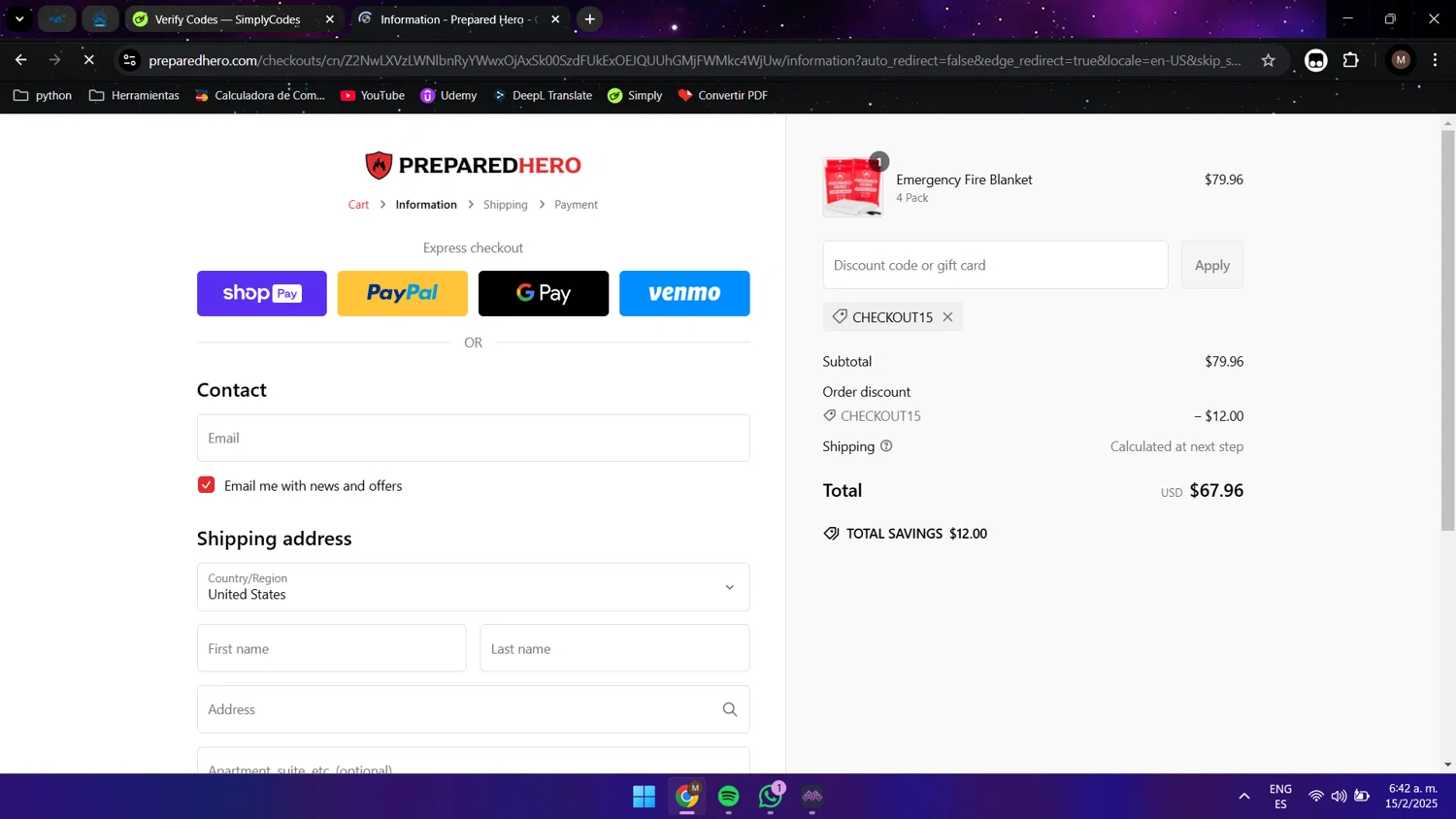Click the second pinned tab
1456x819 pixels.
100,19
